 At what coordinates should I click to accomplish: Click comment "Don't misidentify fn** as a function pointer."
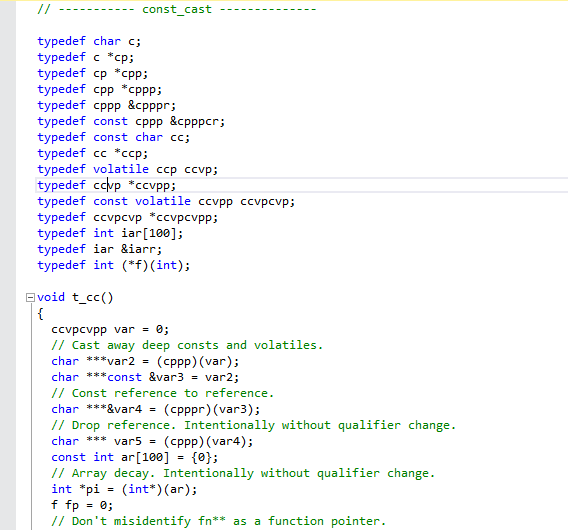[x=219, y=521]
